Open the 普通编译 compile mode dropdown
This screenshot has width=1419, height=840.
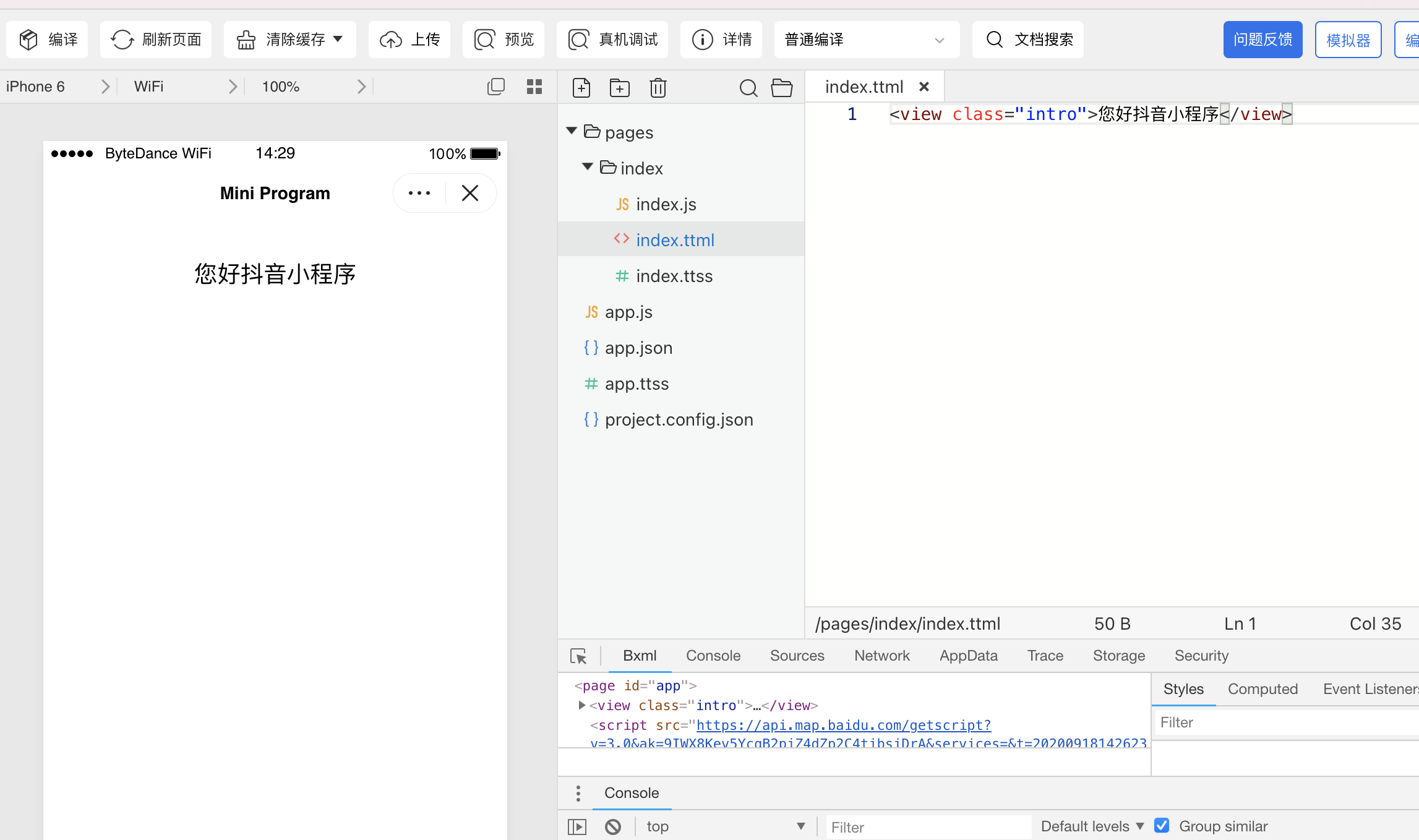click(x=866, y=40)
